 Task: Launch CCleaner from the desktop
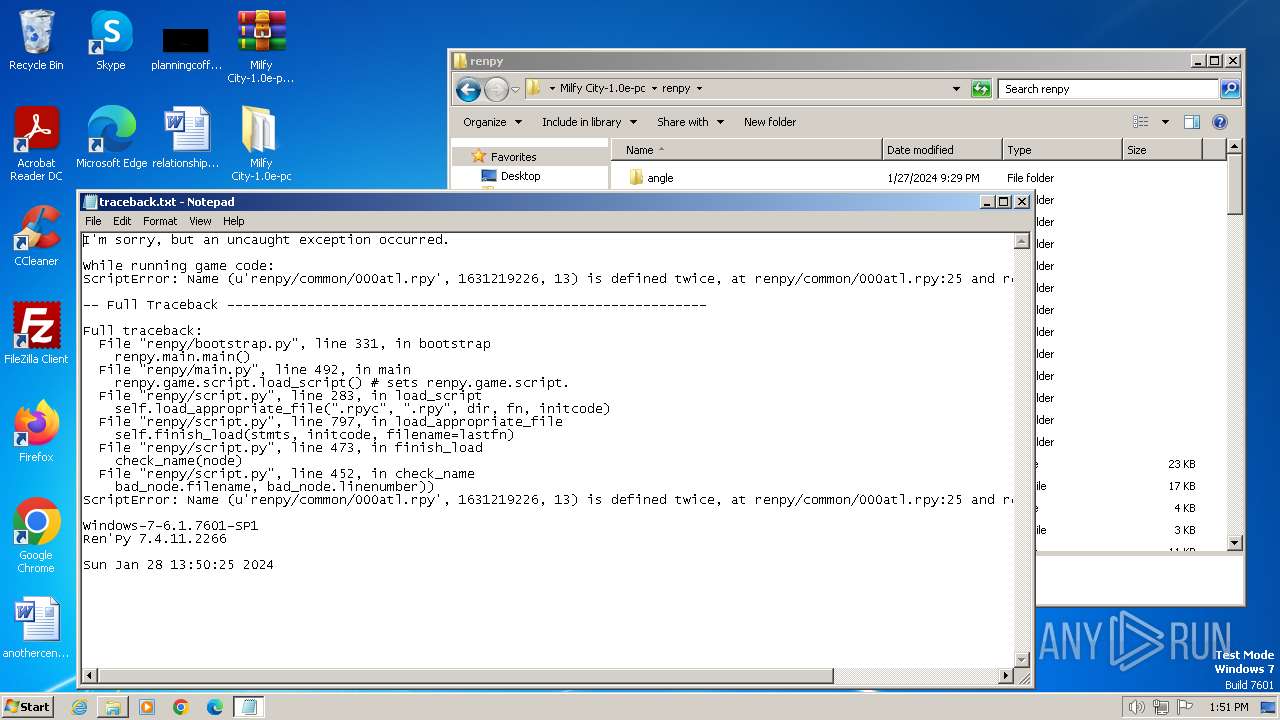(x=36, y=236)
